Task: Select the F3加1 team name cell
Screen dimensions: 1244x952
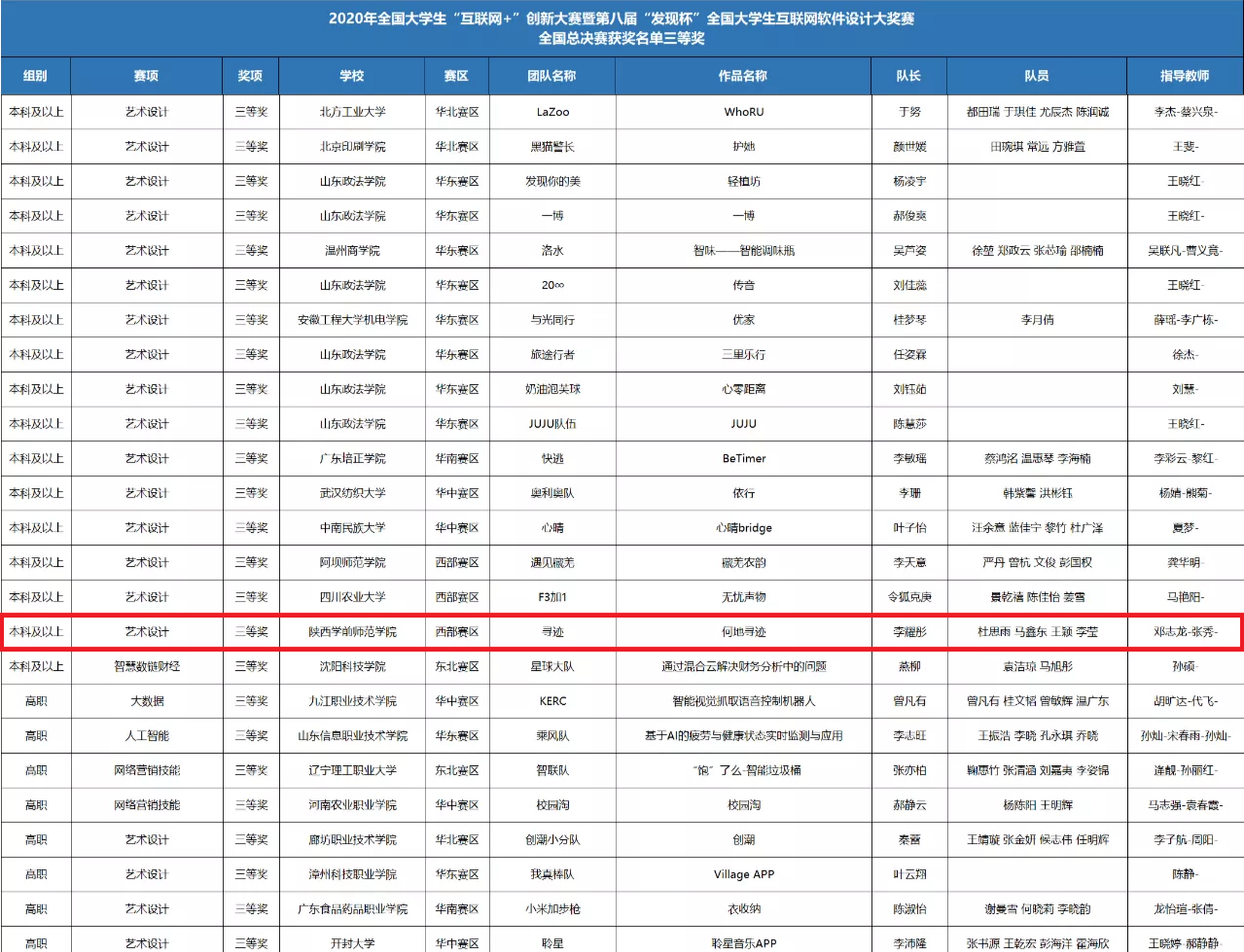Action: (x=552, y=597)
